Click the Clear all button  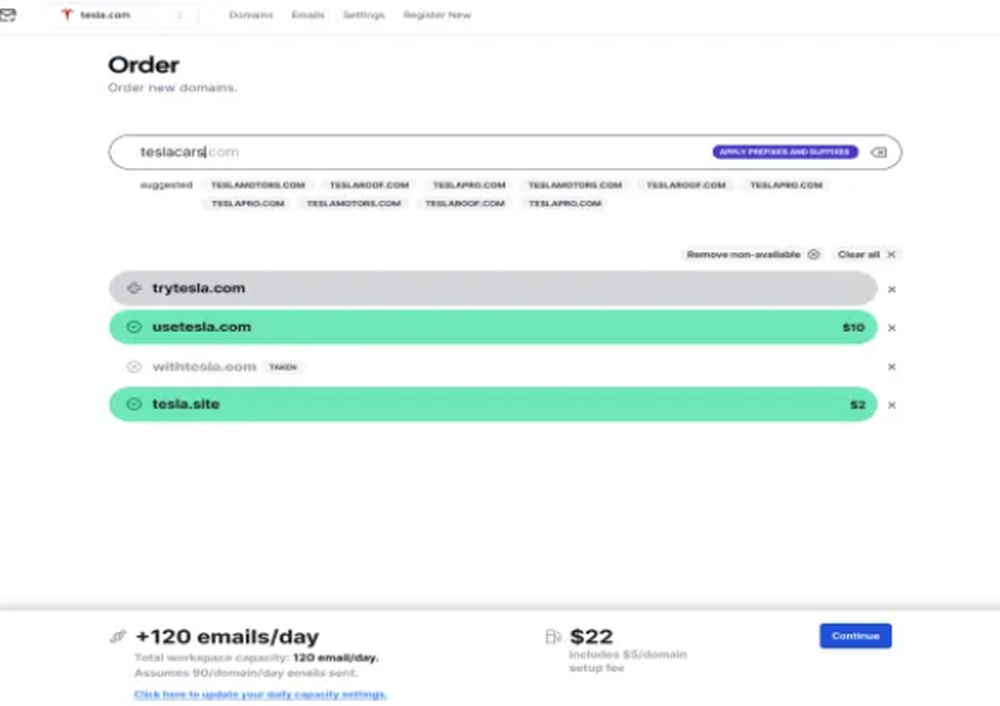tap(866, 254)
